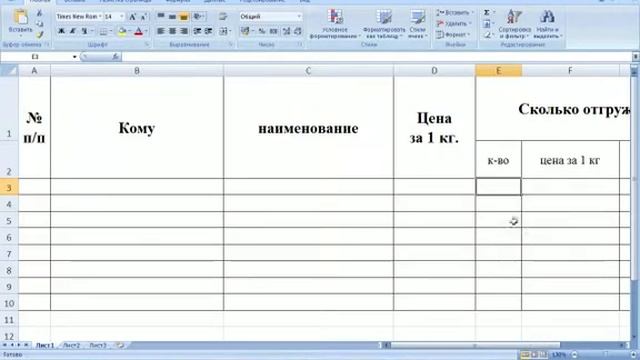
Task: Click the cell labeled 'к-во'
Action: tap(498, 160)
